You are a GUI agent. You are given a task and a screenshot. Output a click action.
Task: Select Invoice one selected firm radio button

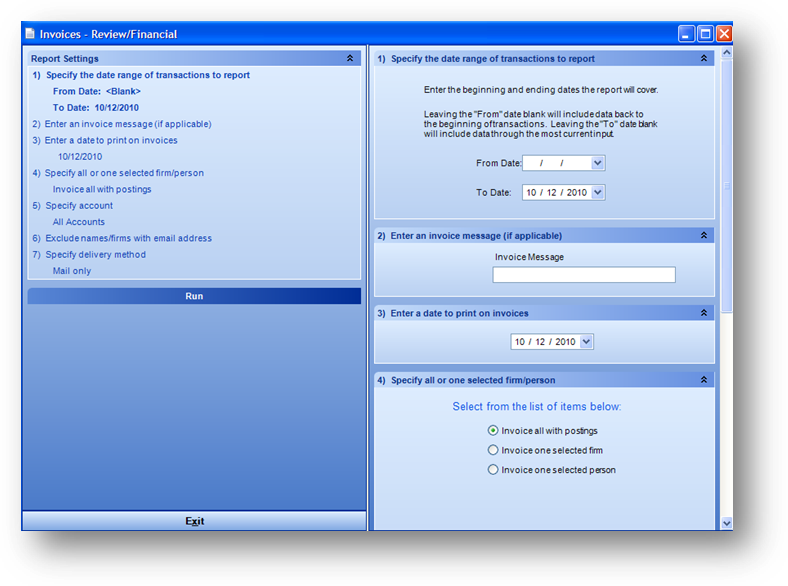click(492, 450)
